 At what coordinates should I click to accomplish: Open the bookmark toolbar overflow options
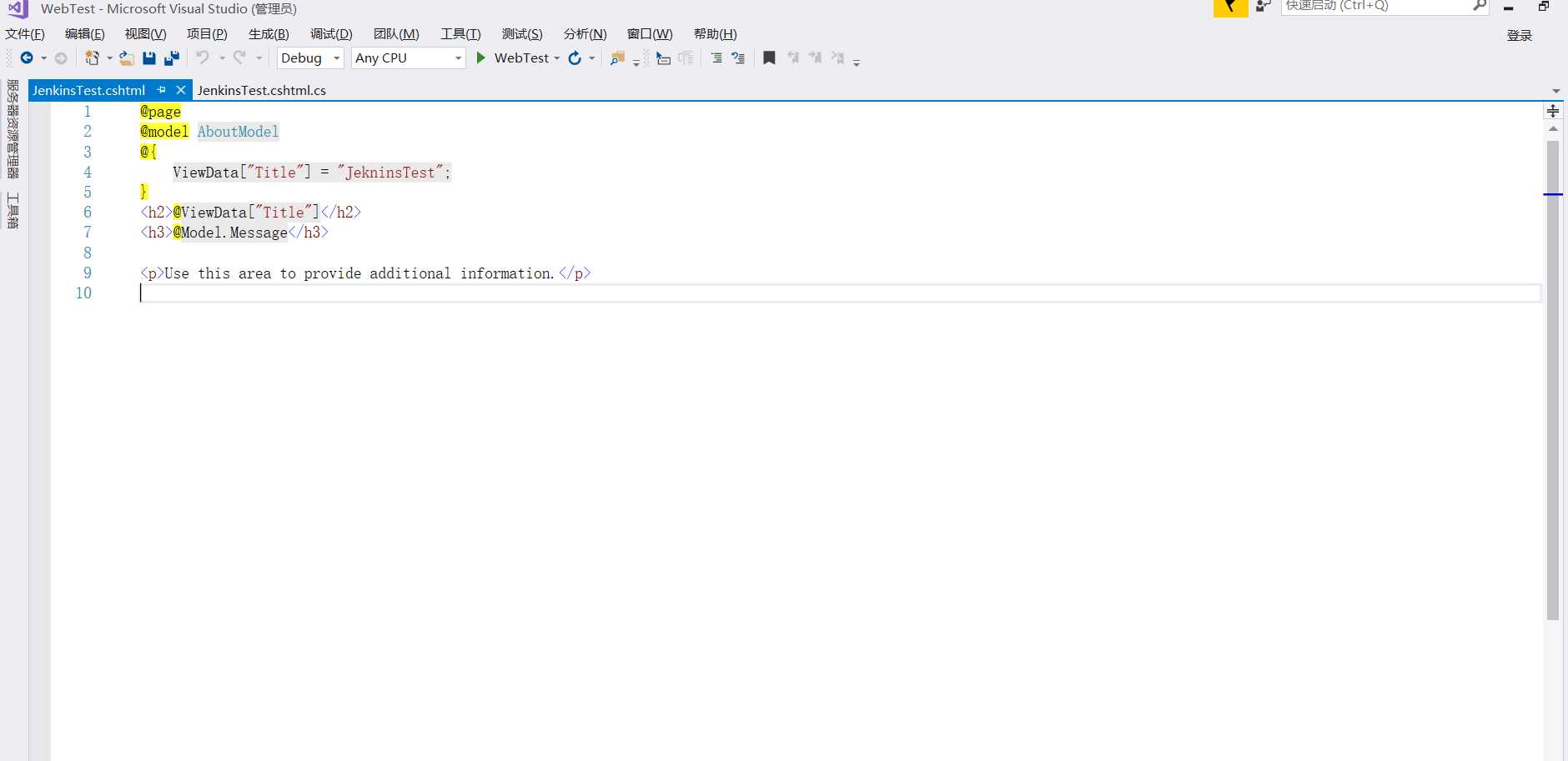(x=857, y=62)
